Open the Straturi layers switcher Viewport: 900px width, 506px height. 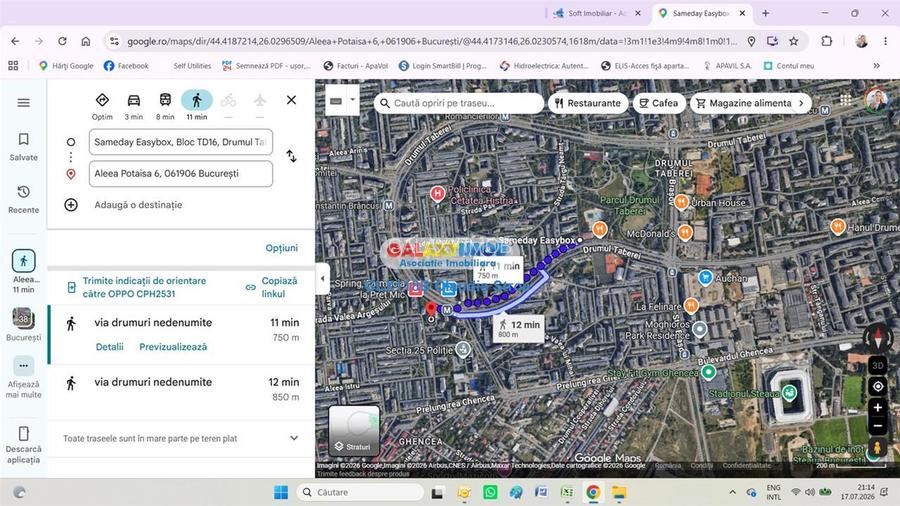[x=354, y=430]
